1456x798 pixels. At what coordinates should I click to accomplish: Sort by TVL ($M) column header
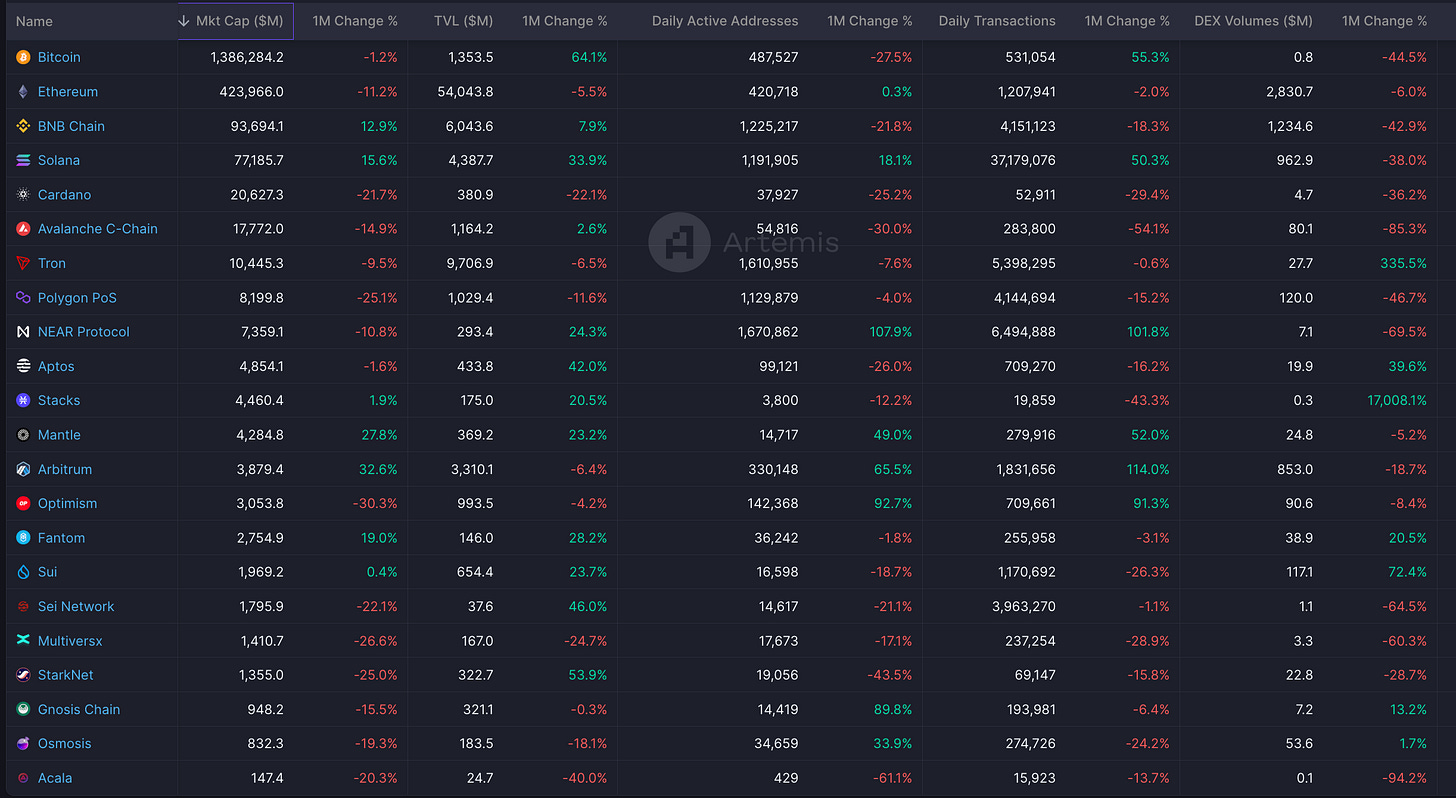click(463, 21)
